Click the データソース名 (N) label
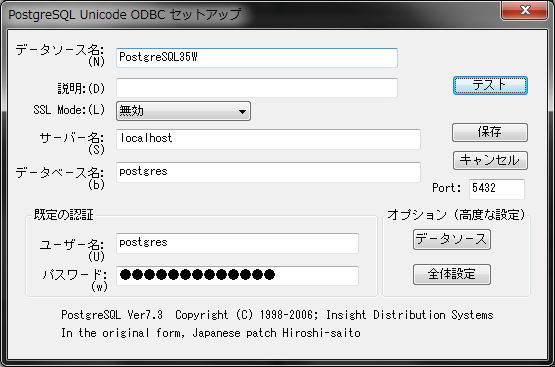This screenshot has width=555, height=367. (x=60, y=55)
